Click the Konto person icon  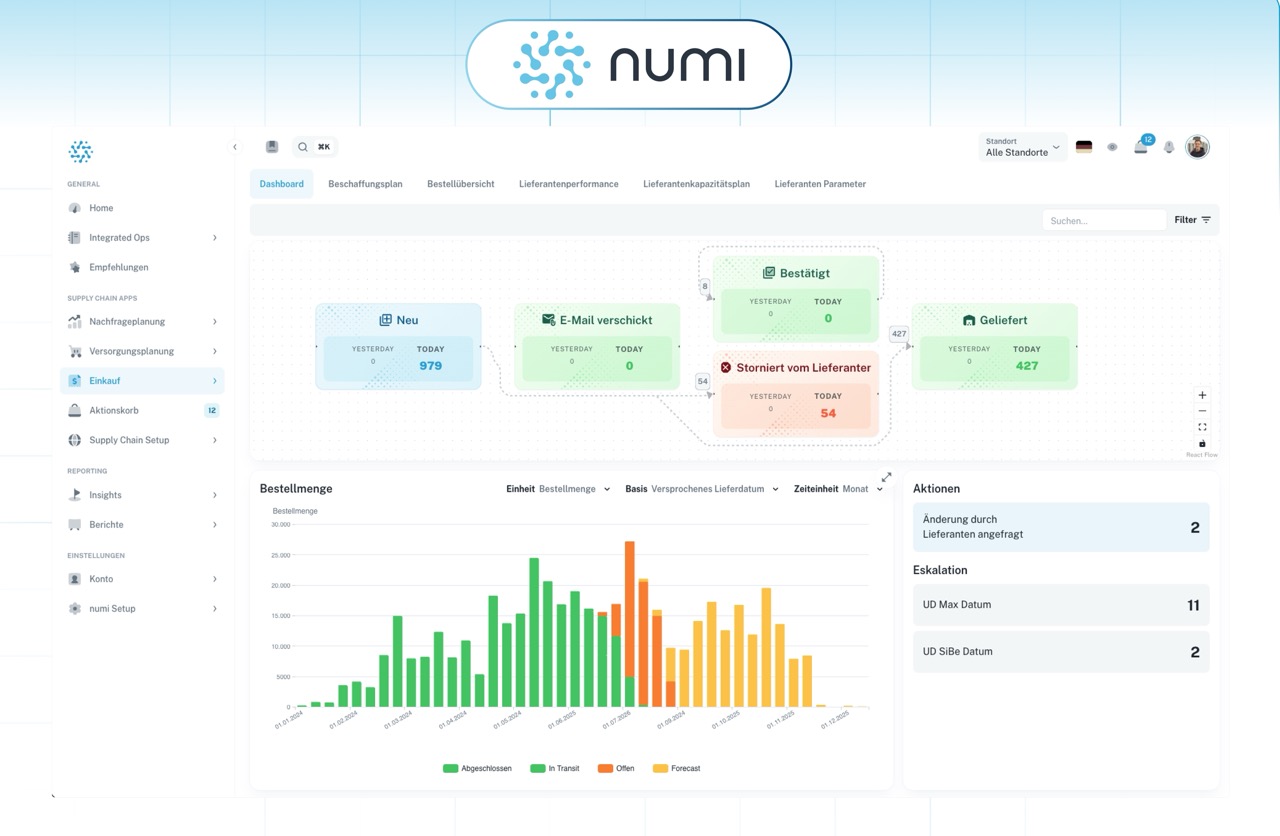(x=74, y=579)
